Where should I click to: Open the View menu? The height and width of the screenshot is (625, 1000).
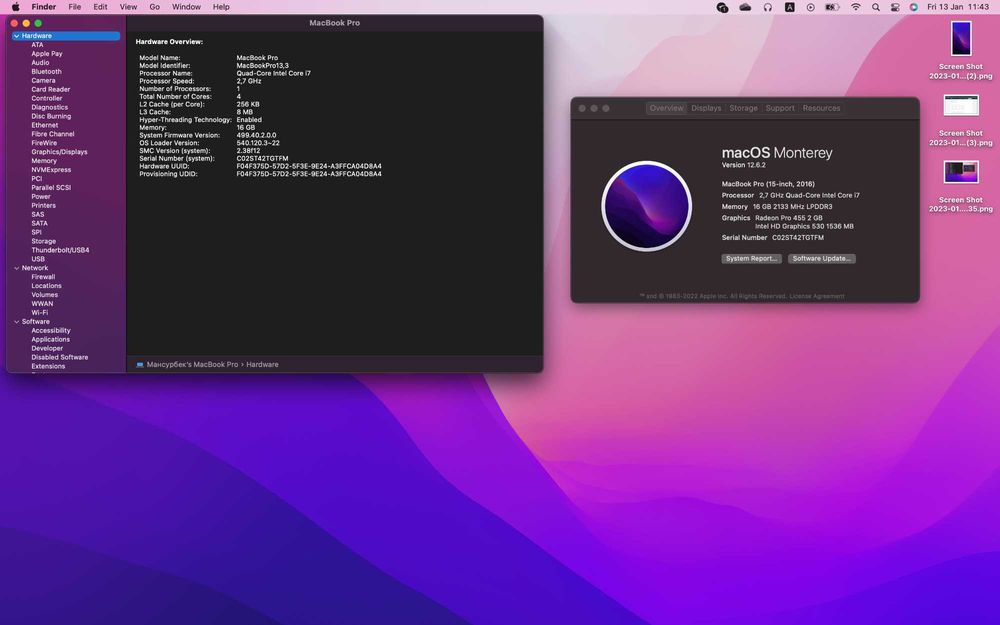click(x=128, y=7)
